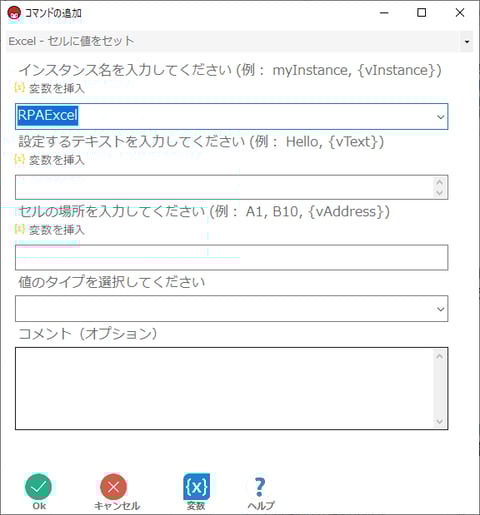The height and width of the screenshot is (515, 480).
Task: Click the comment box down scroll arrow
Action: [440, 422]
